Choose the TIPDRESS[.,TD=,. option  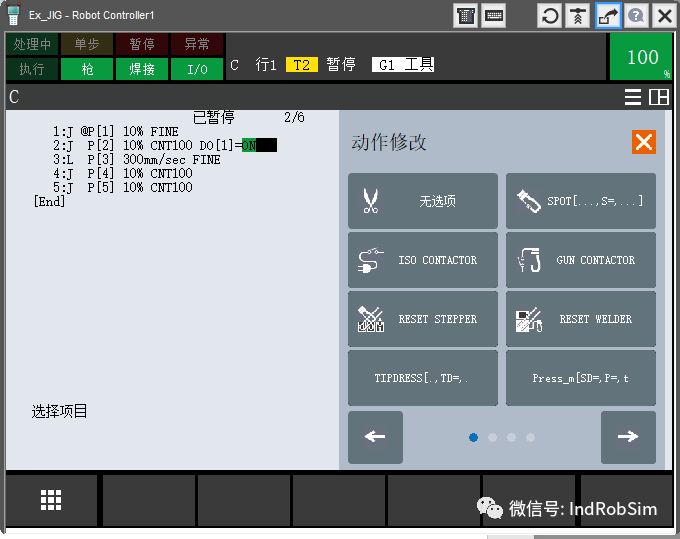422,378
